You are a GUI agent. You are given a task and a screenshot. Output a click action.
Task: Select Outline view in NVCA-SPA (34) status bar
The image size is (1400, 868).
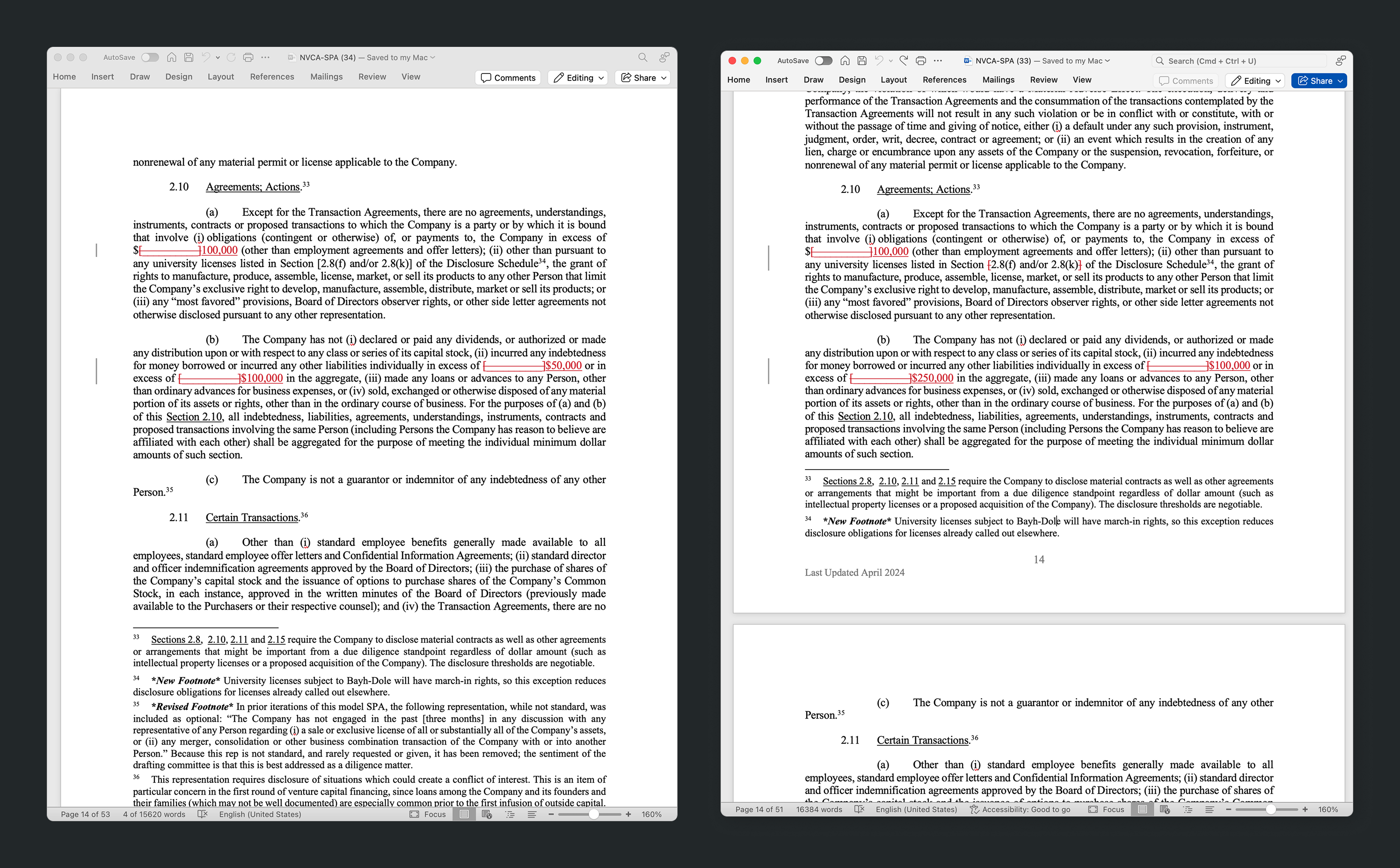[510, 814]
